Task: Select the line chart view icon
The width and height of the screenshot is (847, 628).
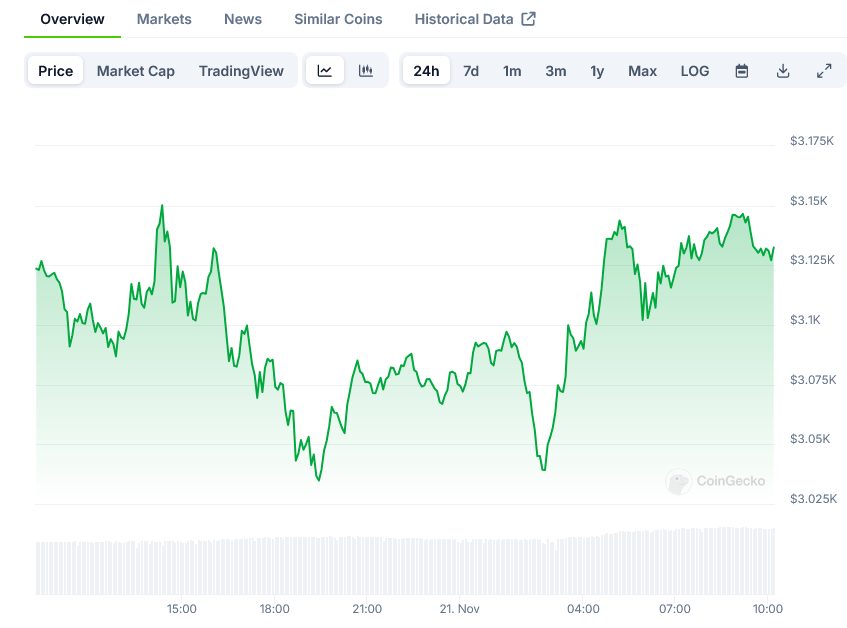Action: pyautogui.click(x=325, y=71)
